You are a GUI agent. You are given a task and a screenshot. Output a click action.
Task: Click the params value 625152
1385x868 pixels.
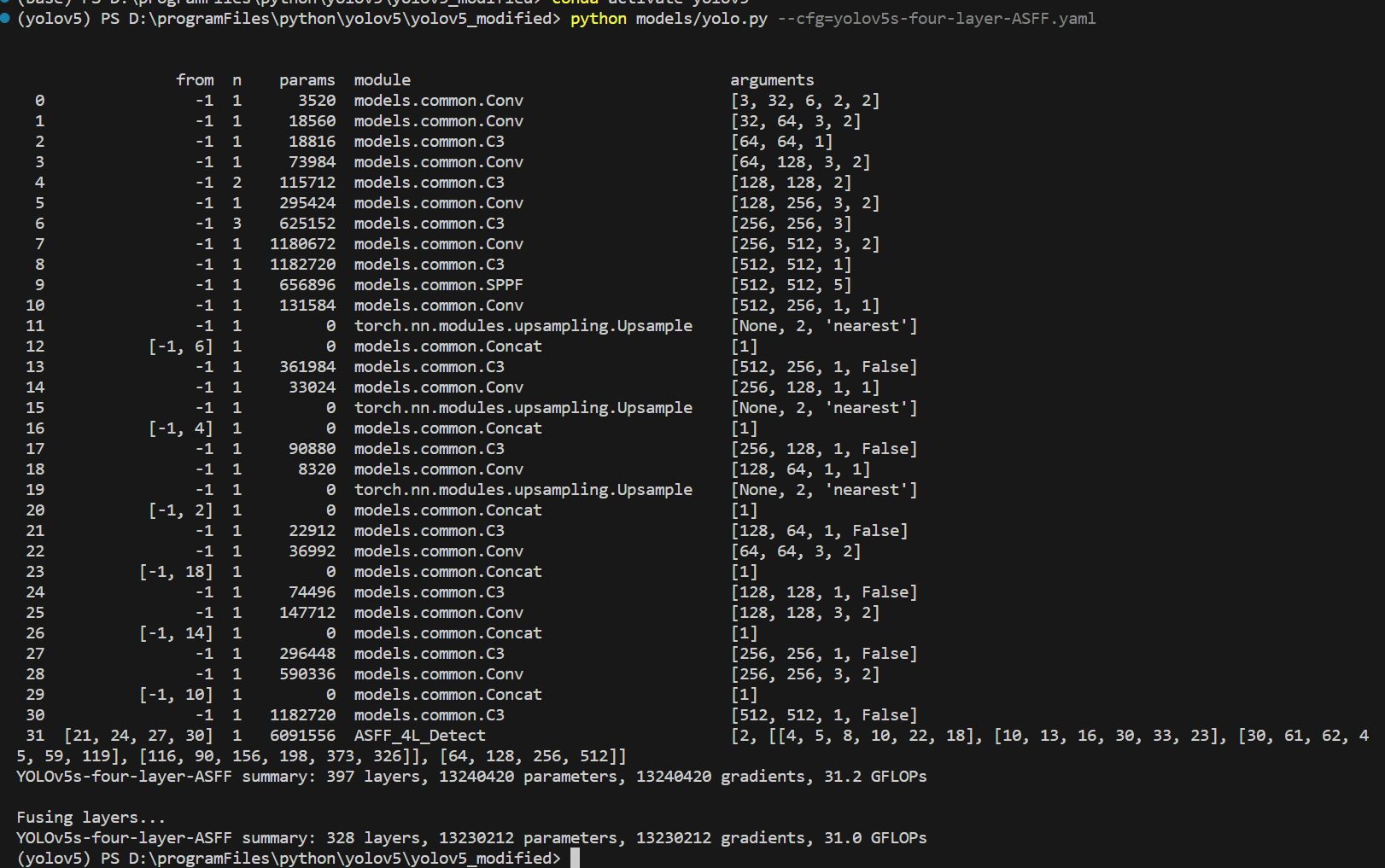point(307,223)
